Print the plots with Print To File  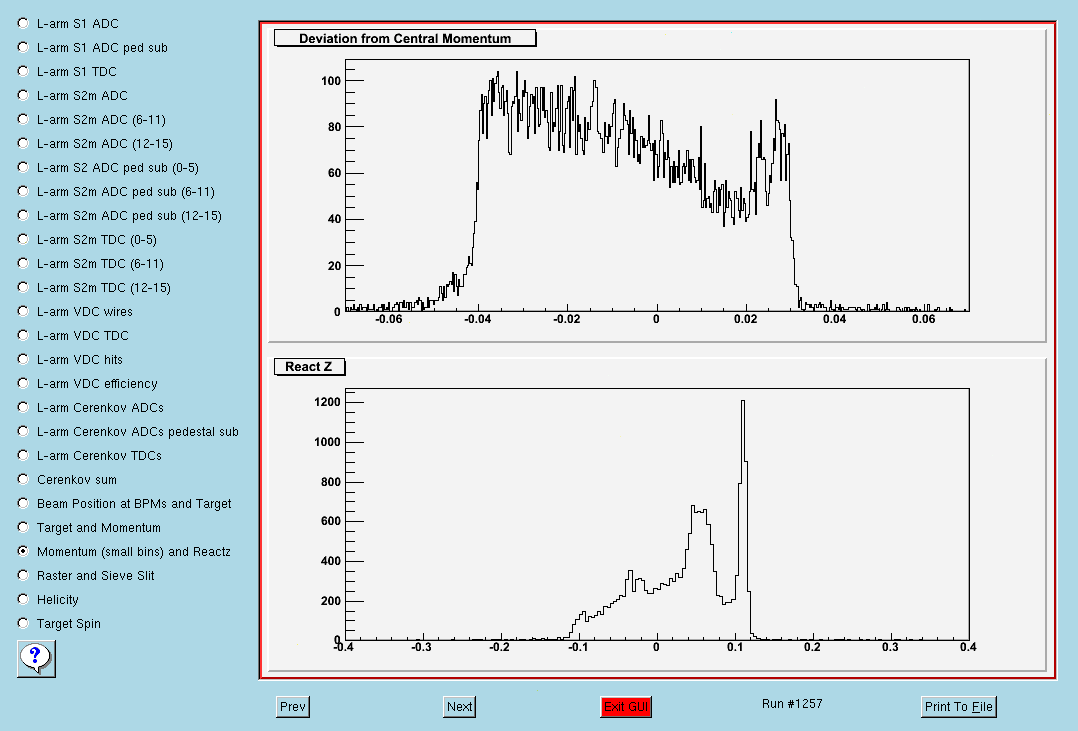point(958,707)
